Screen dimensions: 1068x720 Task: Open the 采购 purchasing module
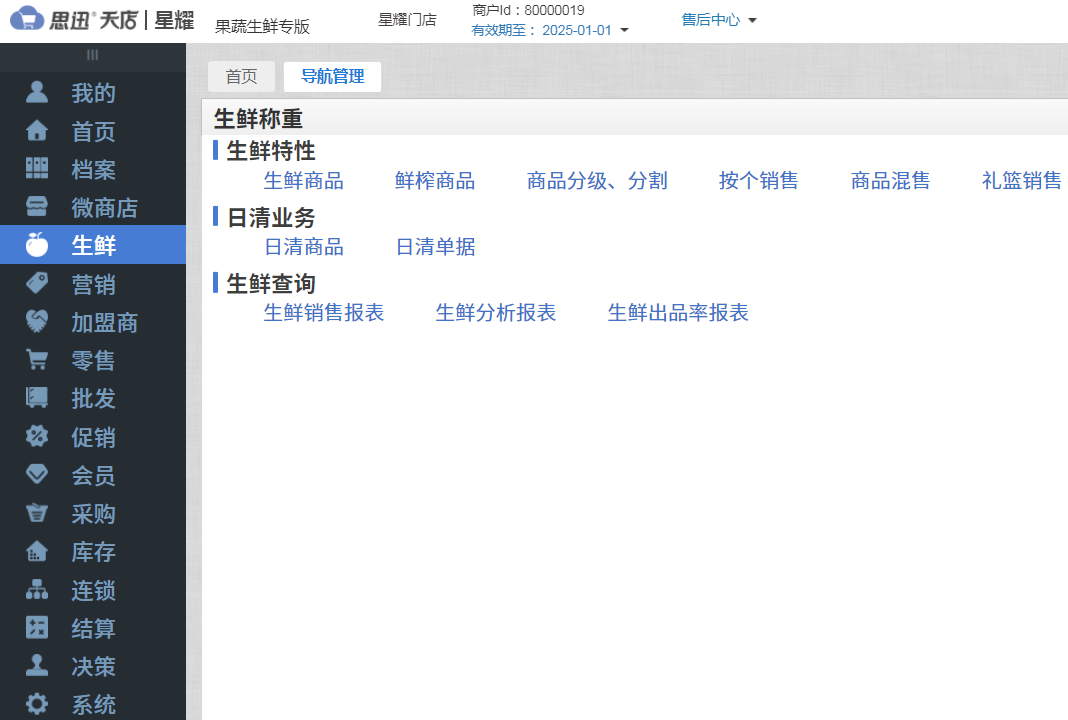tap(93, 513)
